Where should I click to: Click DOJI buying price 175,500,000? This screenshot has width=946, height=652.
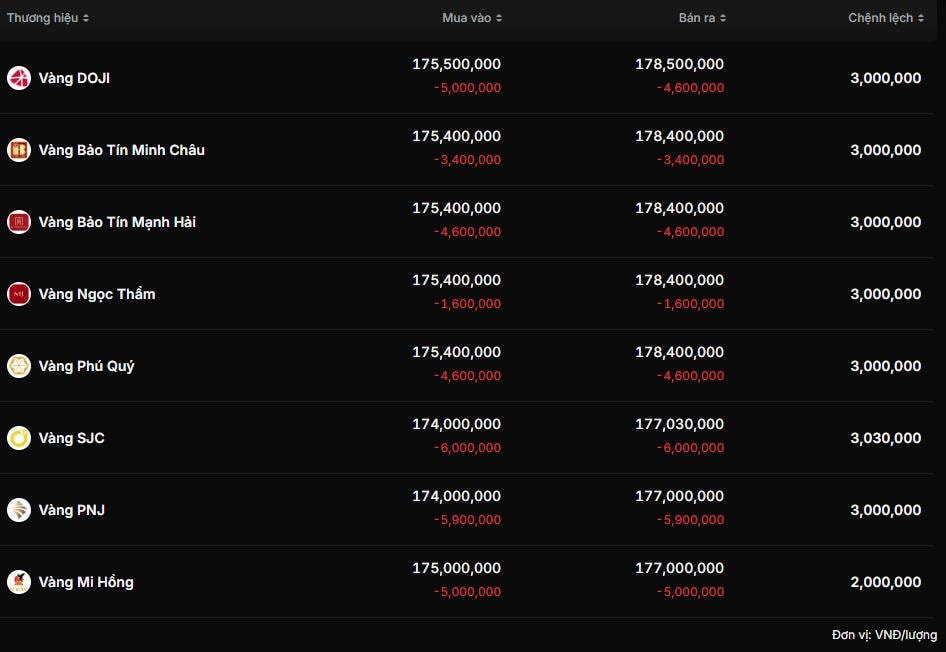click(x=456, y=64)
